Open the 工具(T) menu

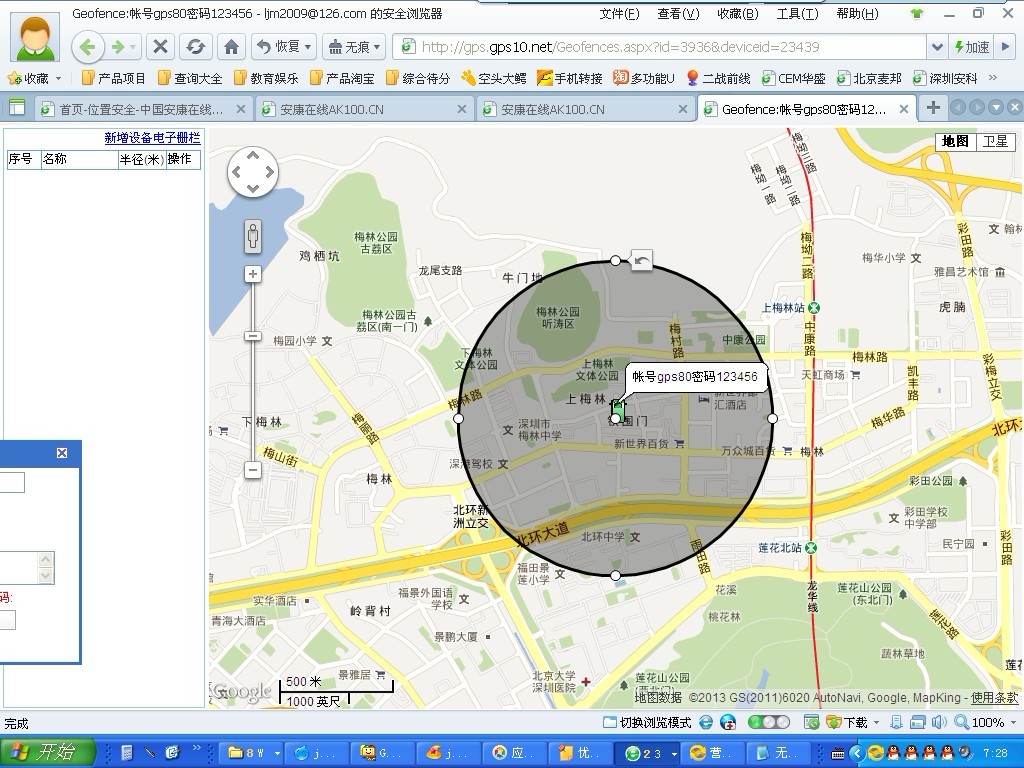pos(797,14)
